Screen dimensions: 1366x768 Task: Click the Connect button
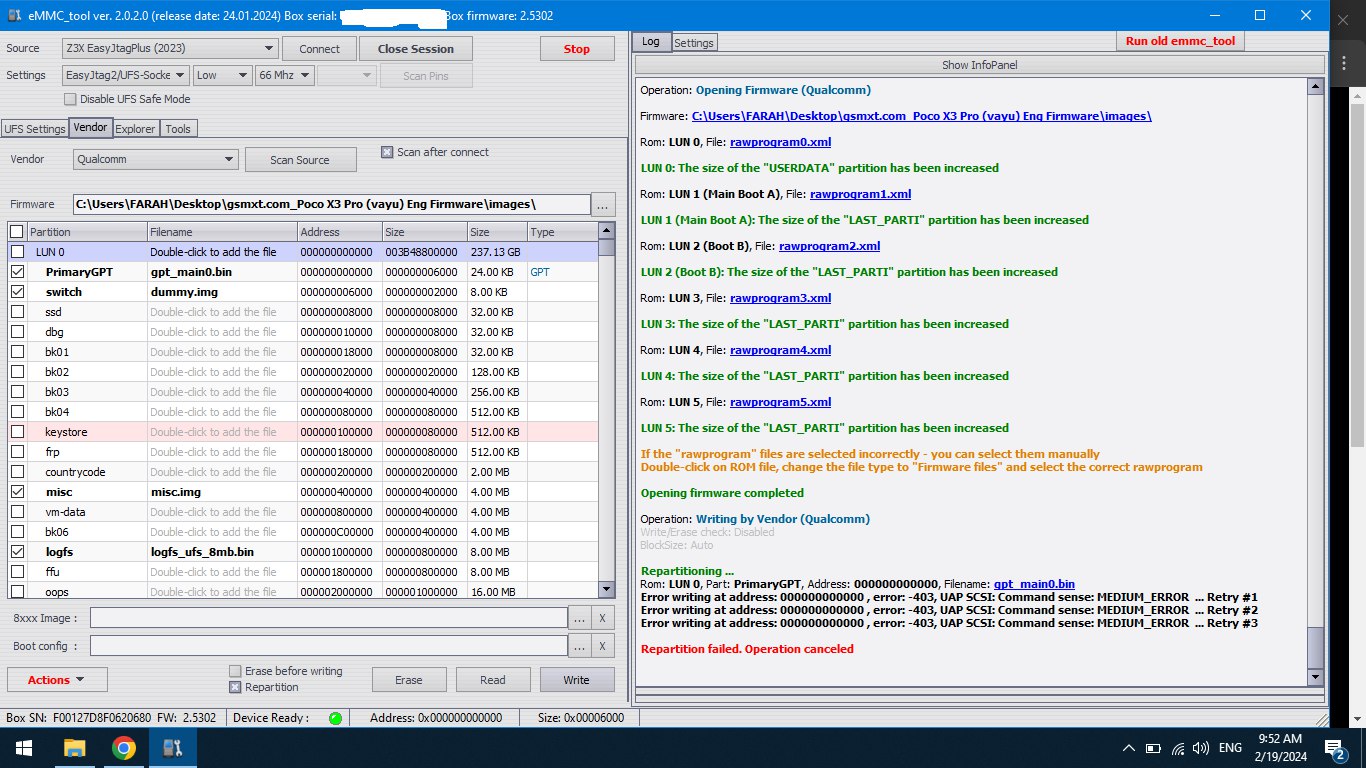[x=319, y=49]
